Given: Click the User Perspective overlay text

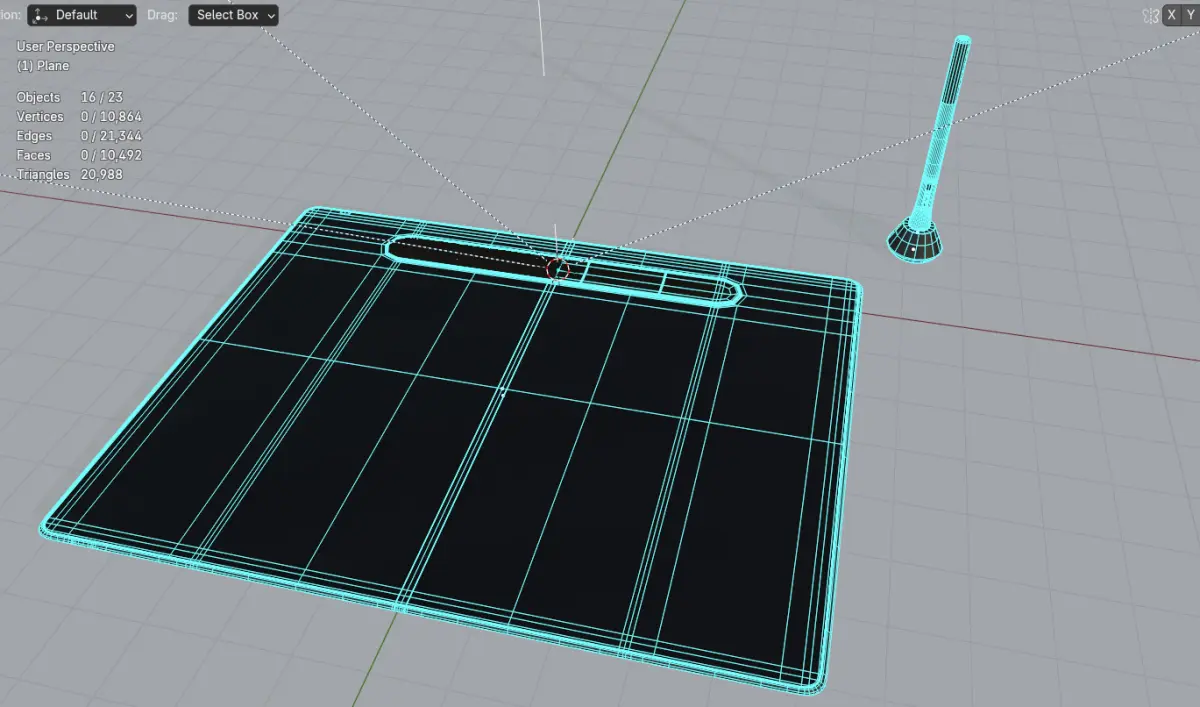Looking at the screenshot, I should click(66, 47).
